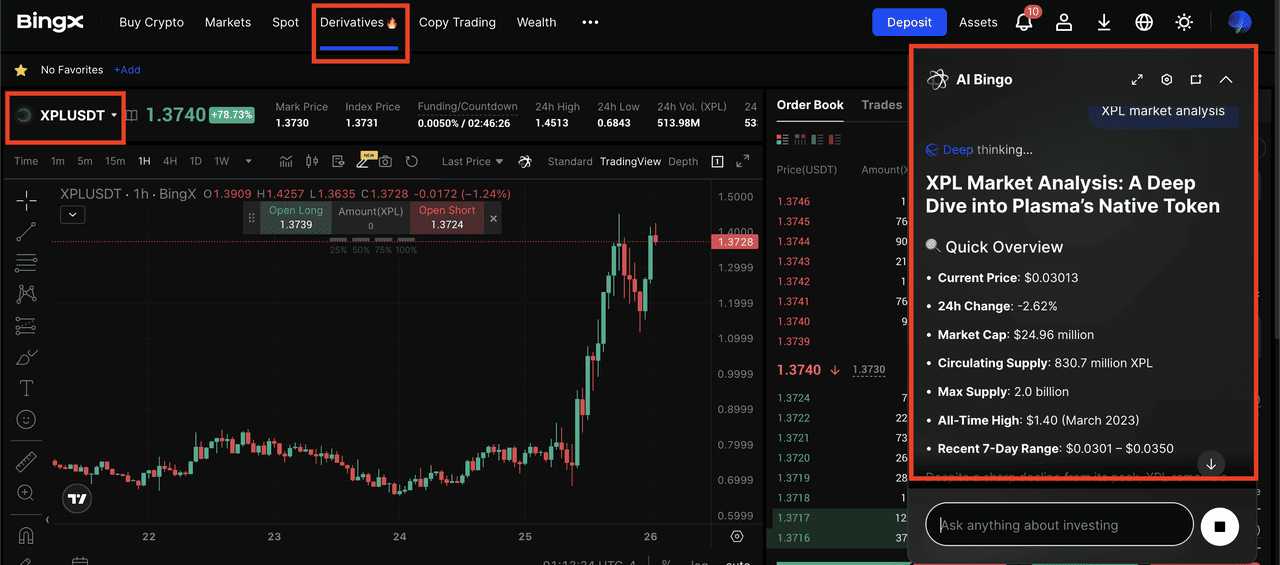Click the reset chart refresh icon
The image size is (1280, 565).
pyautogui.click(x=411, y=161)
